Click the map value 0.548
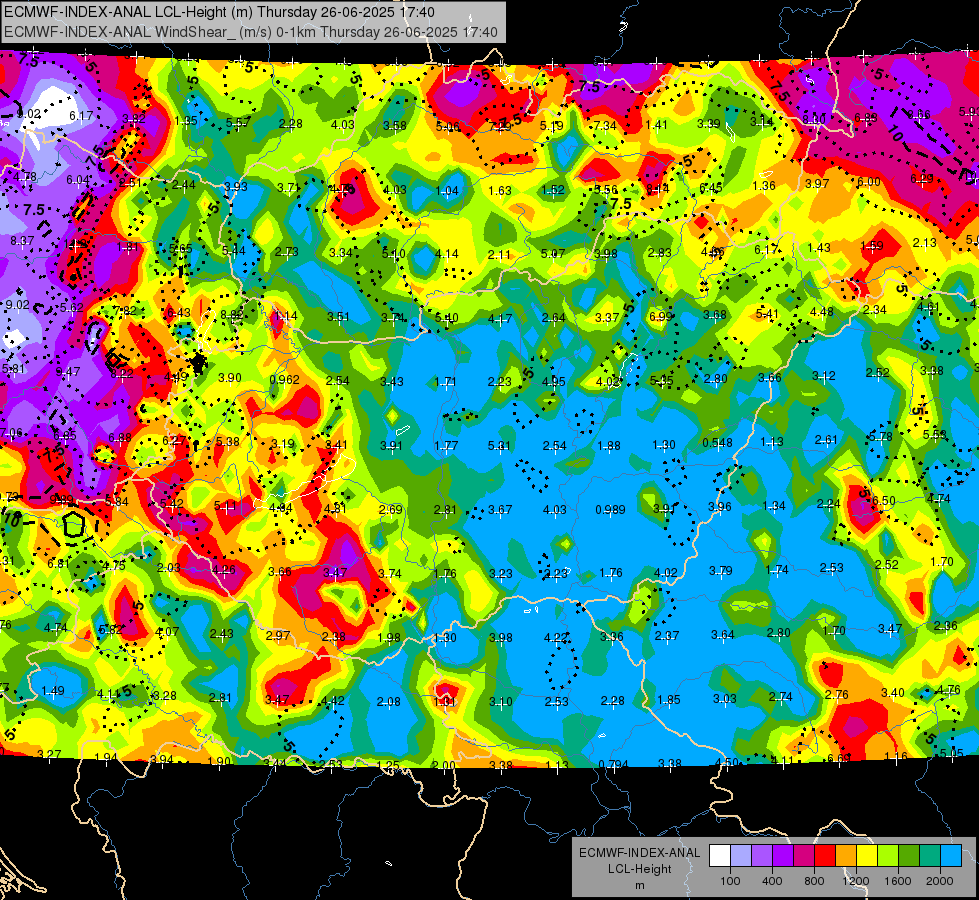Image resolution: width=979 pixels, height=900 pixels. click(717, 443)
